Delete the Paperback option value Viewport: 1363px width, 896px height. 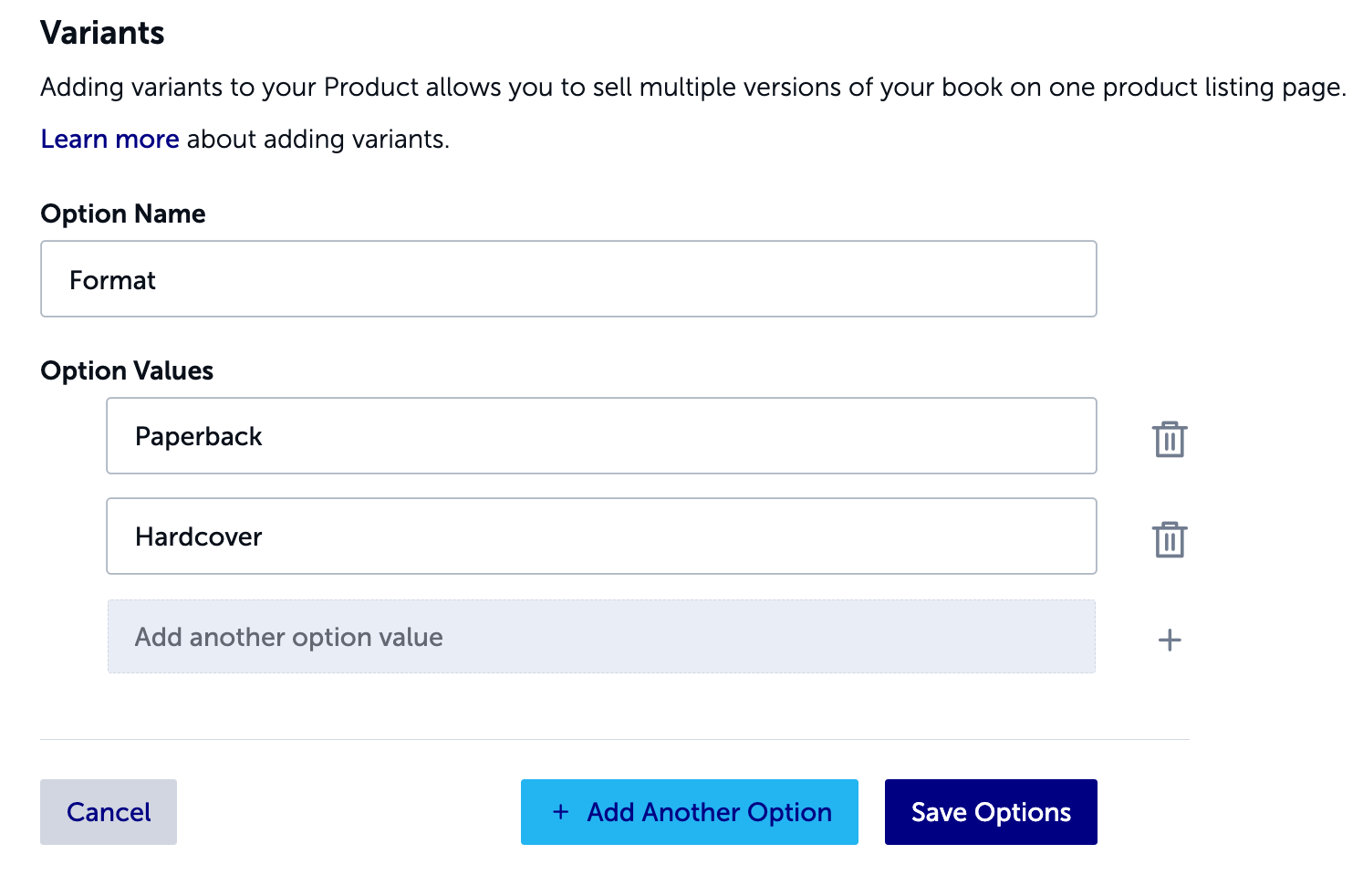tap(1169, 439)
